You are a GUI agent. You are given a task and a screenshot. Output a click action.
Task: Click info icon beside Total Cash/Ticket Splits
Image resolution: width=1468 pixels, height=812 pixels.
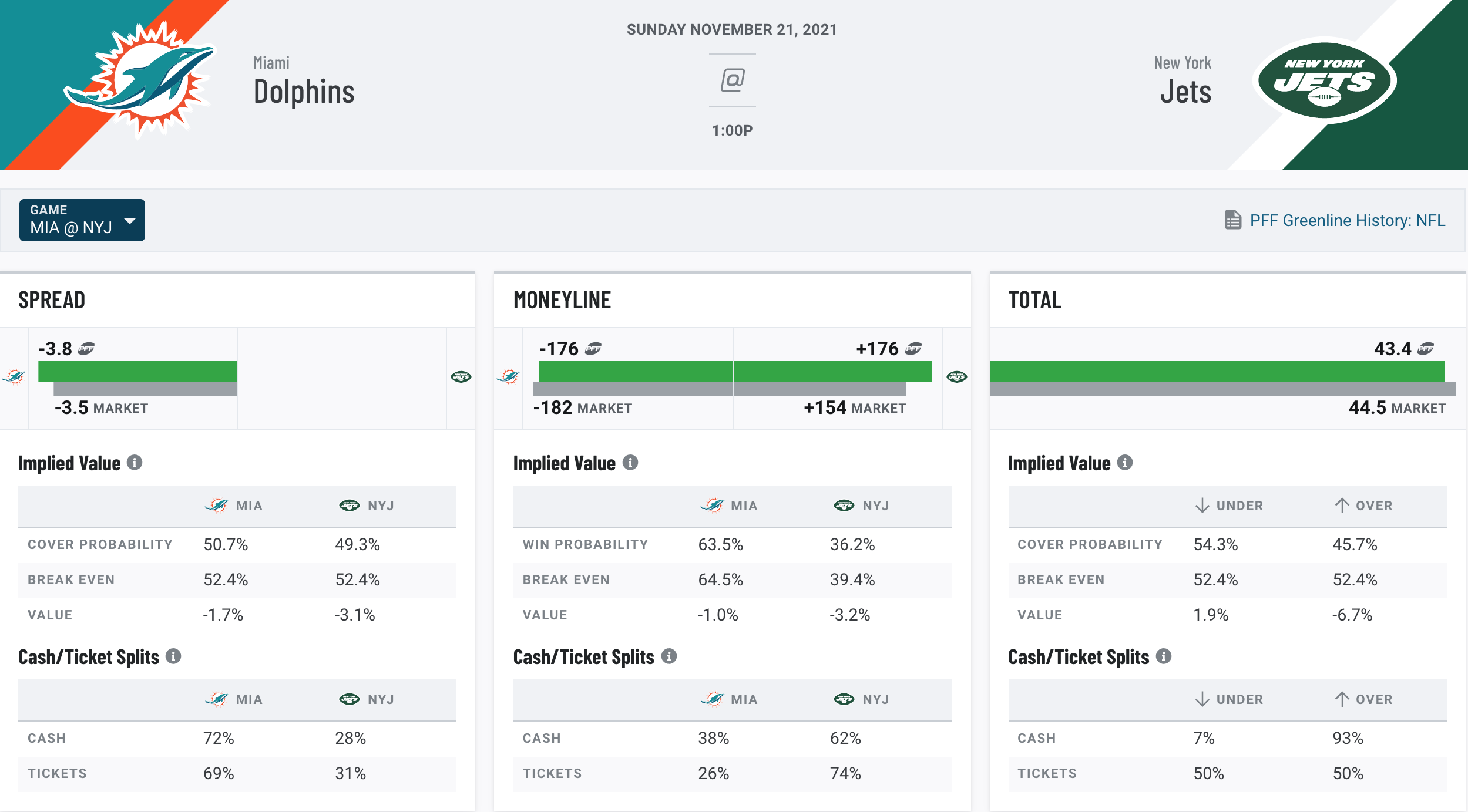pos(1164,656)
